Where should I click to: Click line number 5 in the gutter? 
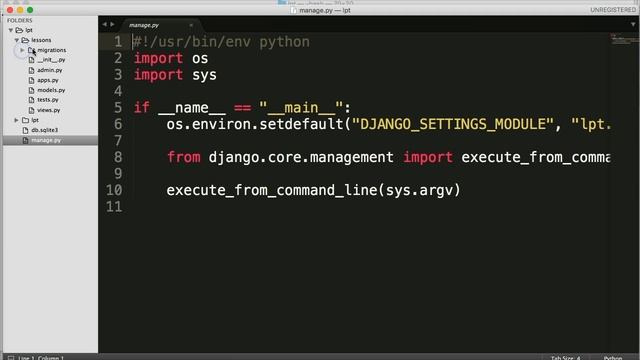click(x=118, y=108)
